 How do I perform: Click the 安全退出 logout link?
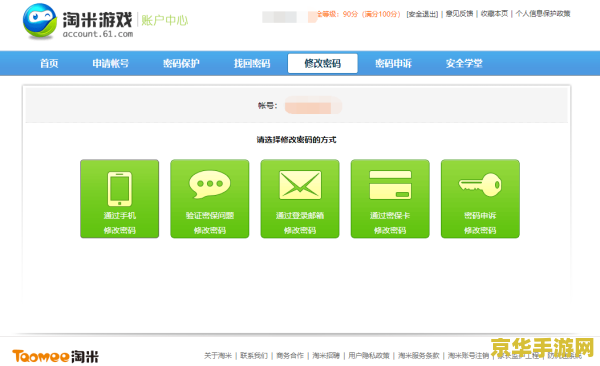point(422,14)
